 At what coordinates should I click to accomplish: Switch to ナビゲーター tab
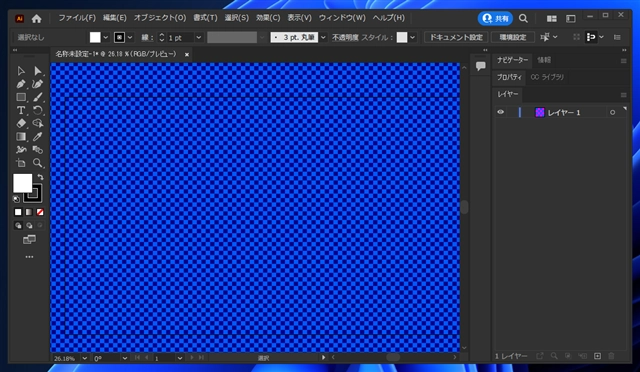tap(512, 60)
